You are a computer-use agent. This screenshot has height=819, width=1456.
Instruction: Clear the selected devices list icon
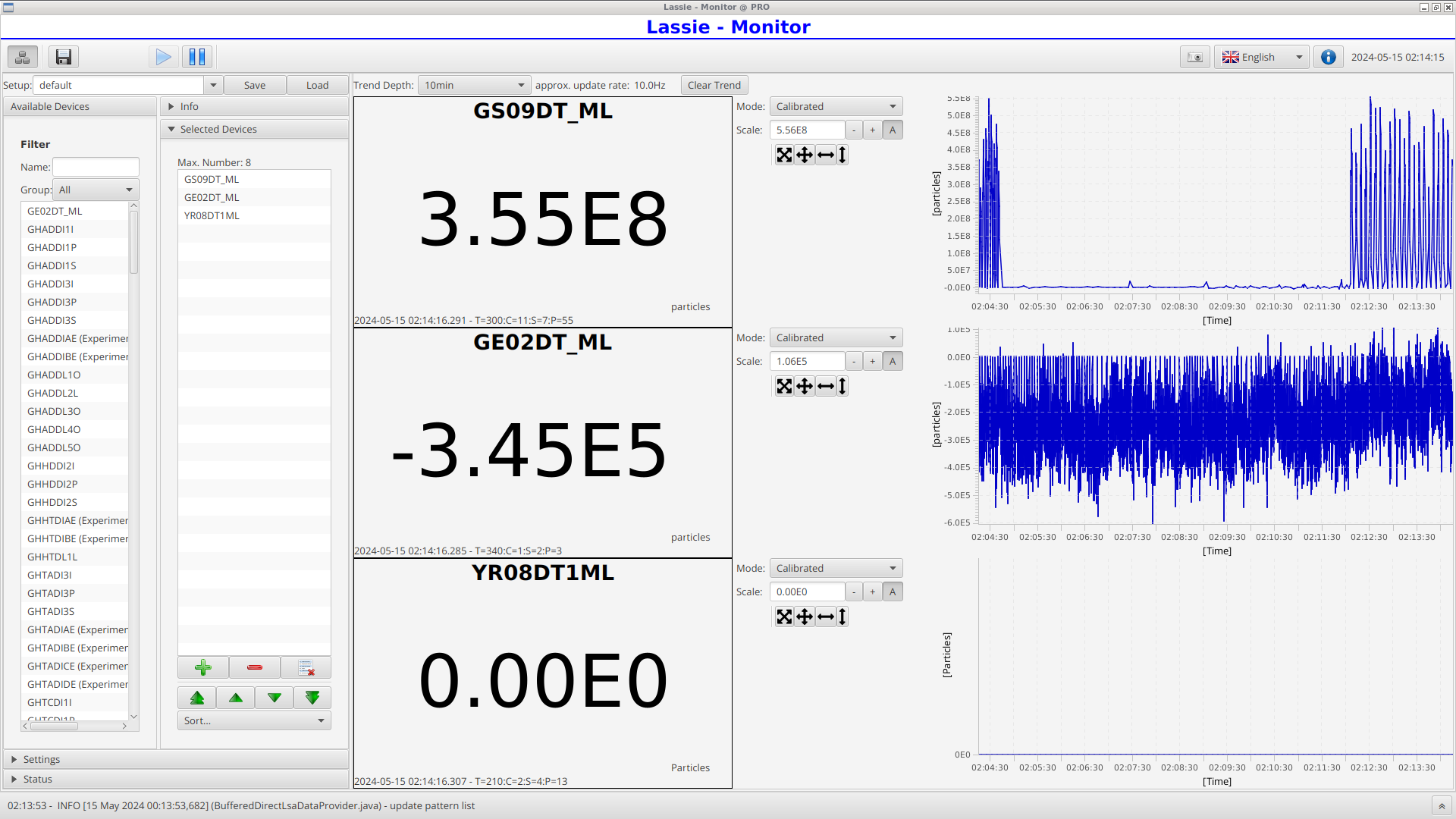tap(306, 667)
